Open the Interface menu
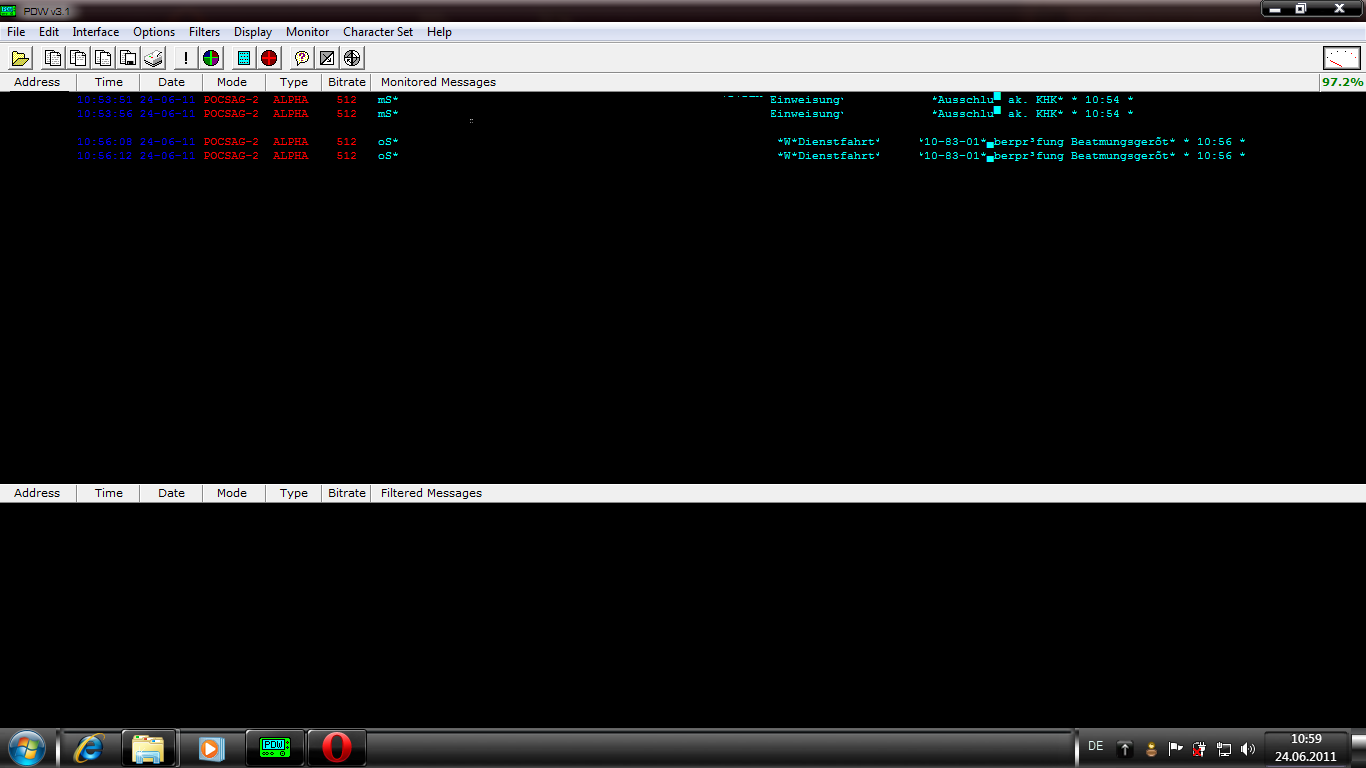This screenshot has height=768, width=1366. 95,32
